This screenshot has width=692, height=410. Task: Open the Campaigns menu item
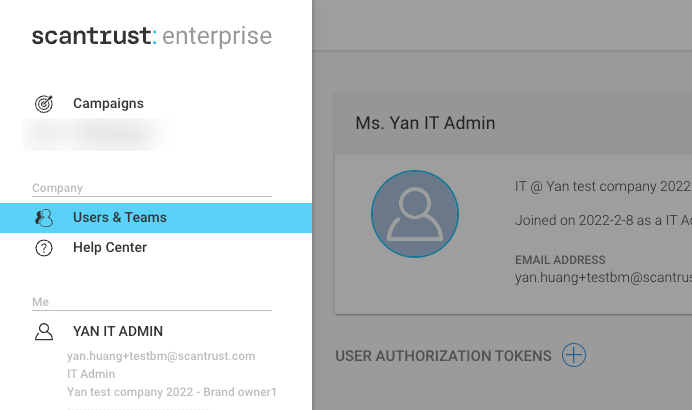pos(108,104)
